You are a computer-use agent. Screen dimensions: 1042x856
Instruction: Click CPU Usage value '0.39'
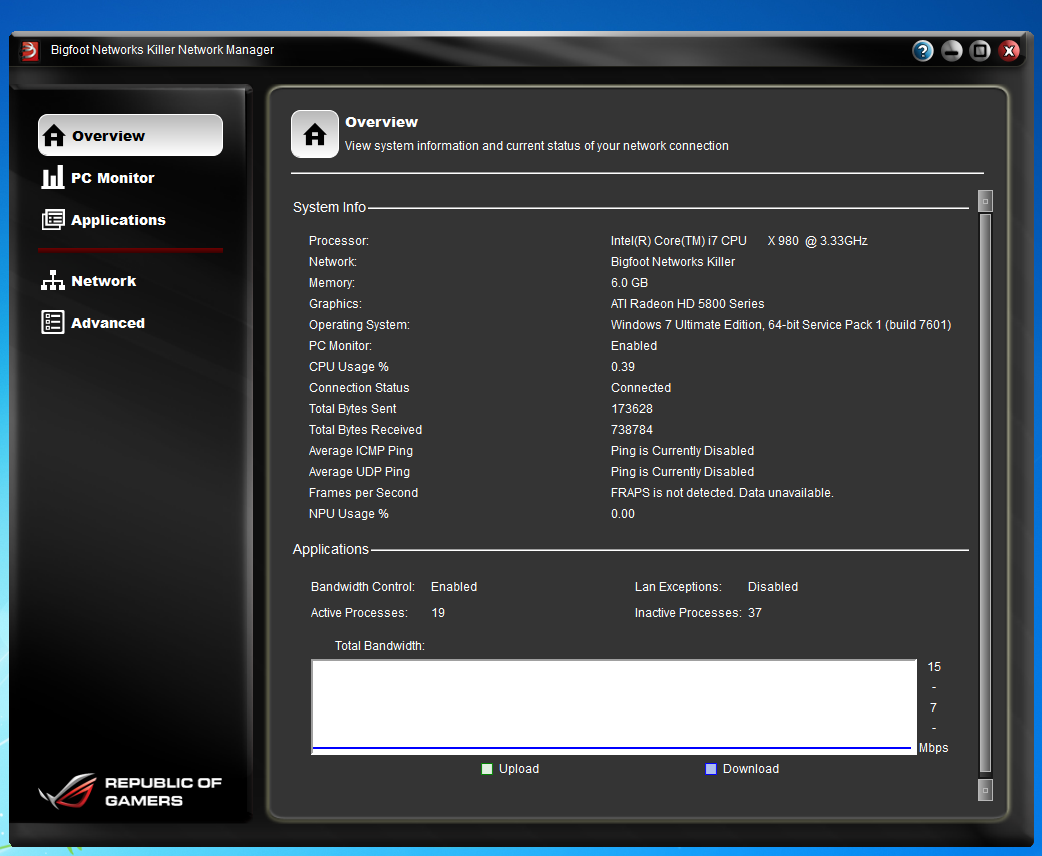pos(623,367)
